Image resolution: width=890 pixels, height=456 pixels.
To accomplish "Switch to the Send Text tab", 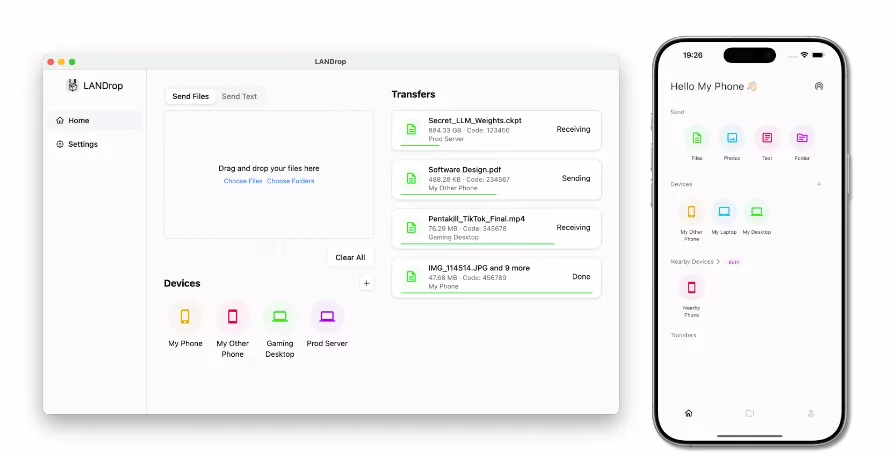I will pyautogui.click(x=239, y=97).
